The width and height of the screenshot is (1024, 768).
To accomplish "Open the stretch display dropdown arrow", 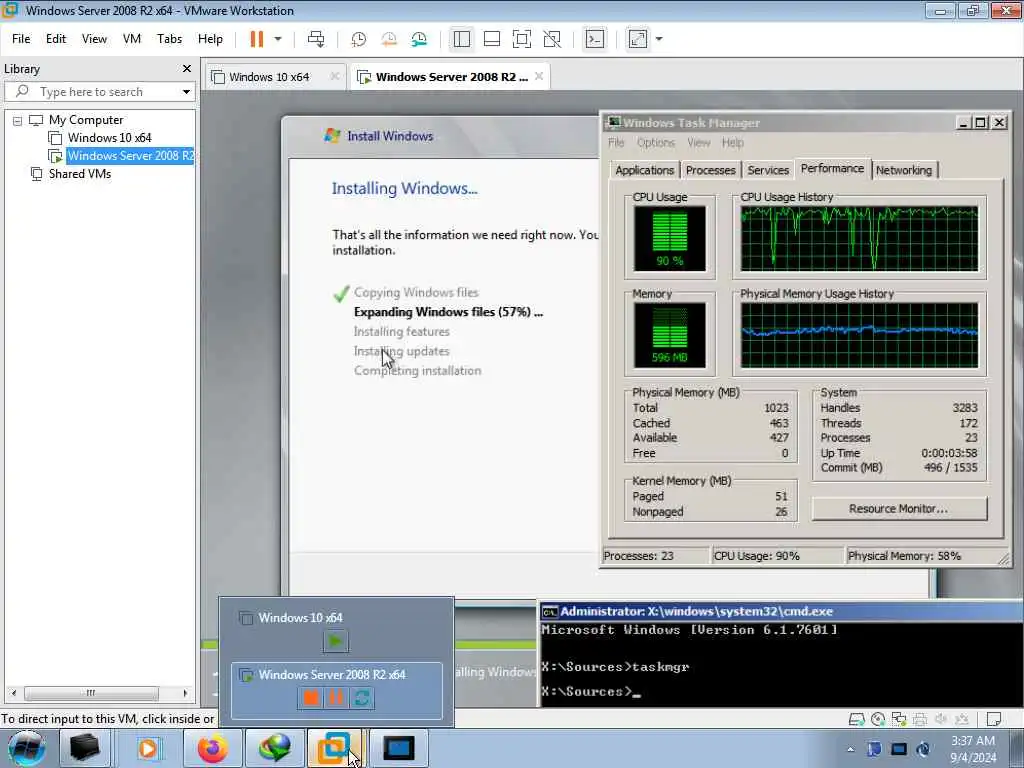I will click(x=659, y=39).
